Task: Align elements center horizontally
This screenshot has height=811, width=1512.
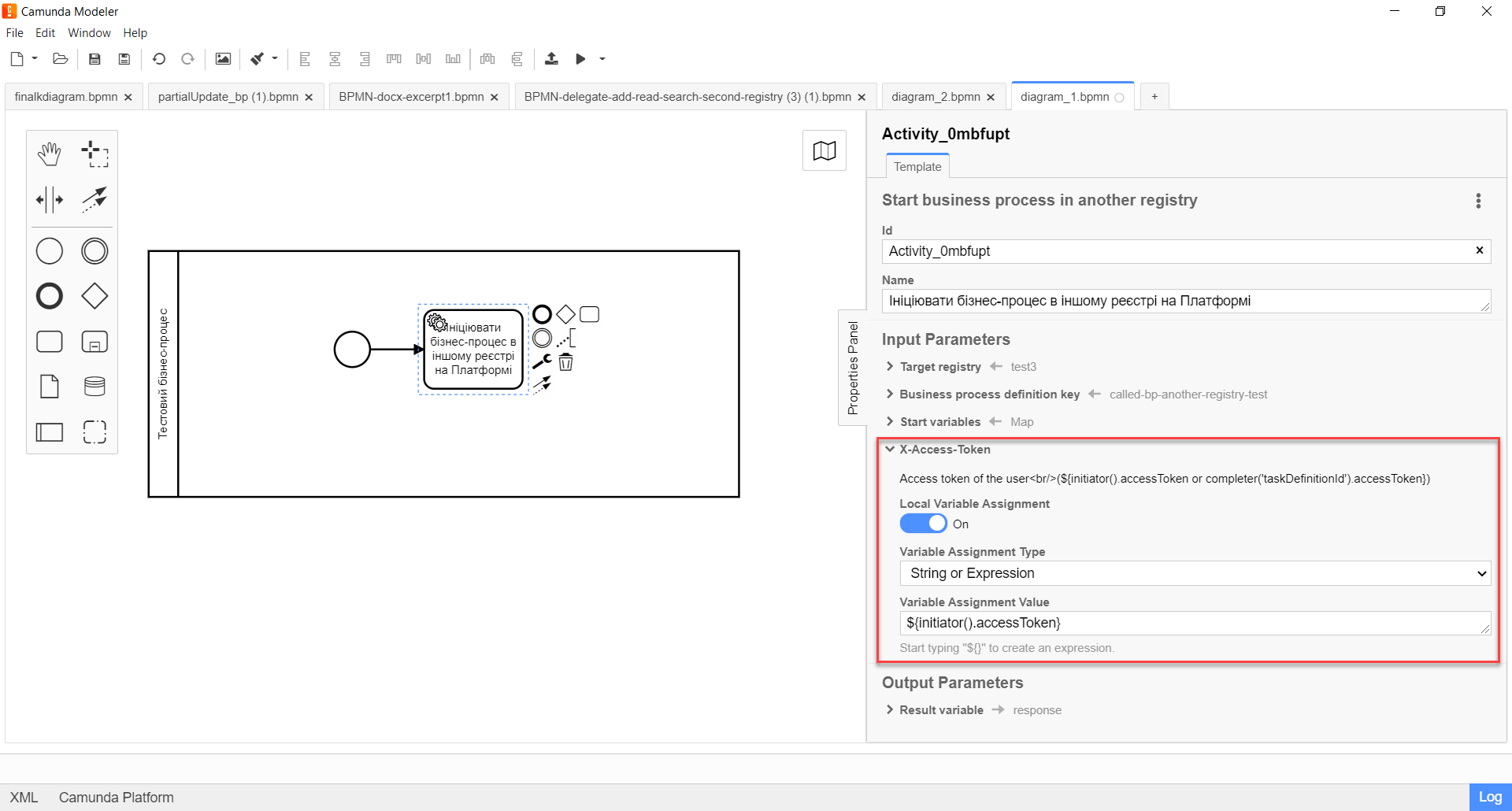Action: click(x=335, y=59)
